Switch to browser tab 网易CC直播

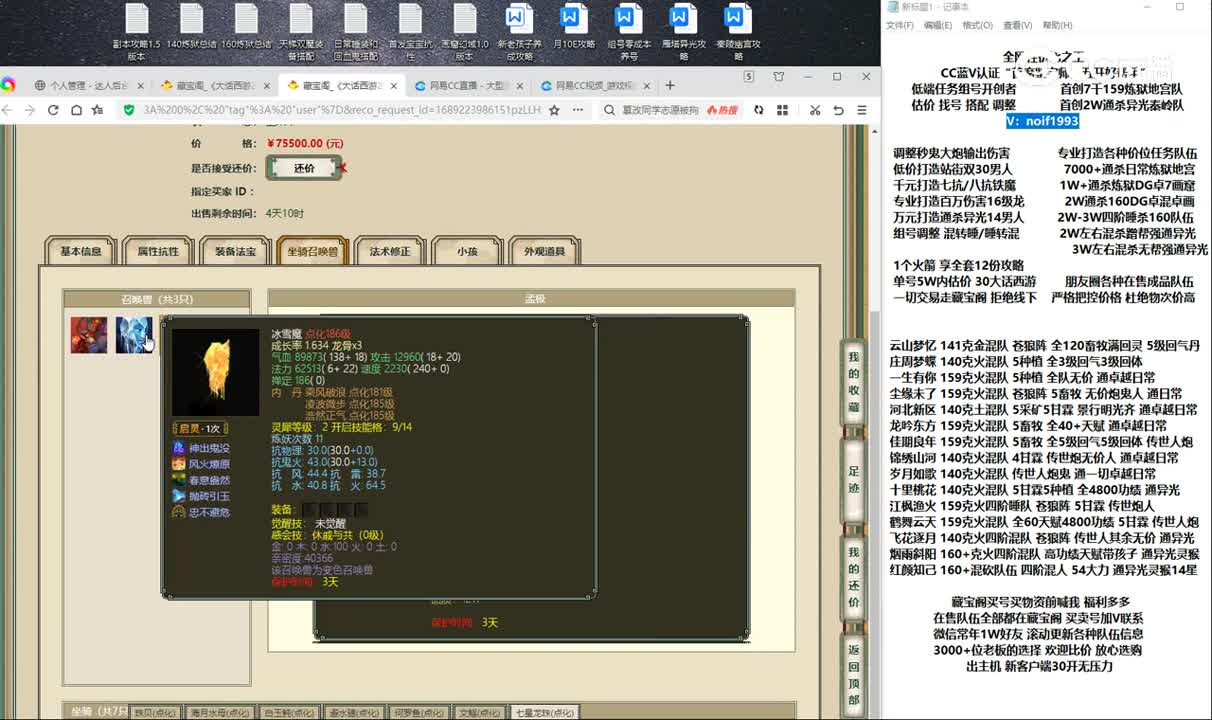pyautogui.click(x=466, y=86)
